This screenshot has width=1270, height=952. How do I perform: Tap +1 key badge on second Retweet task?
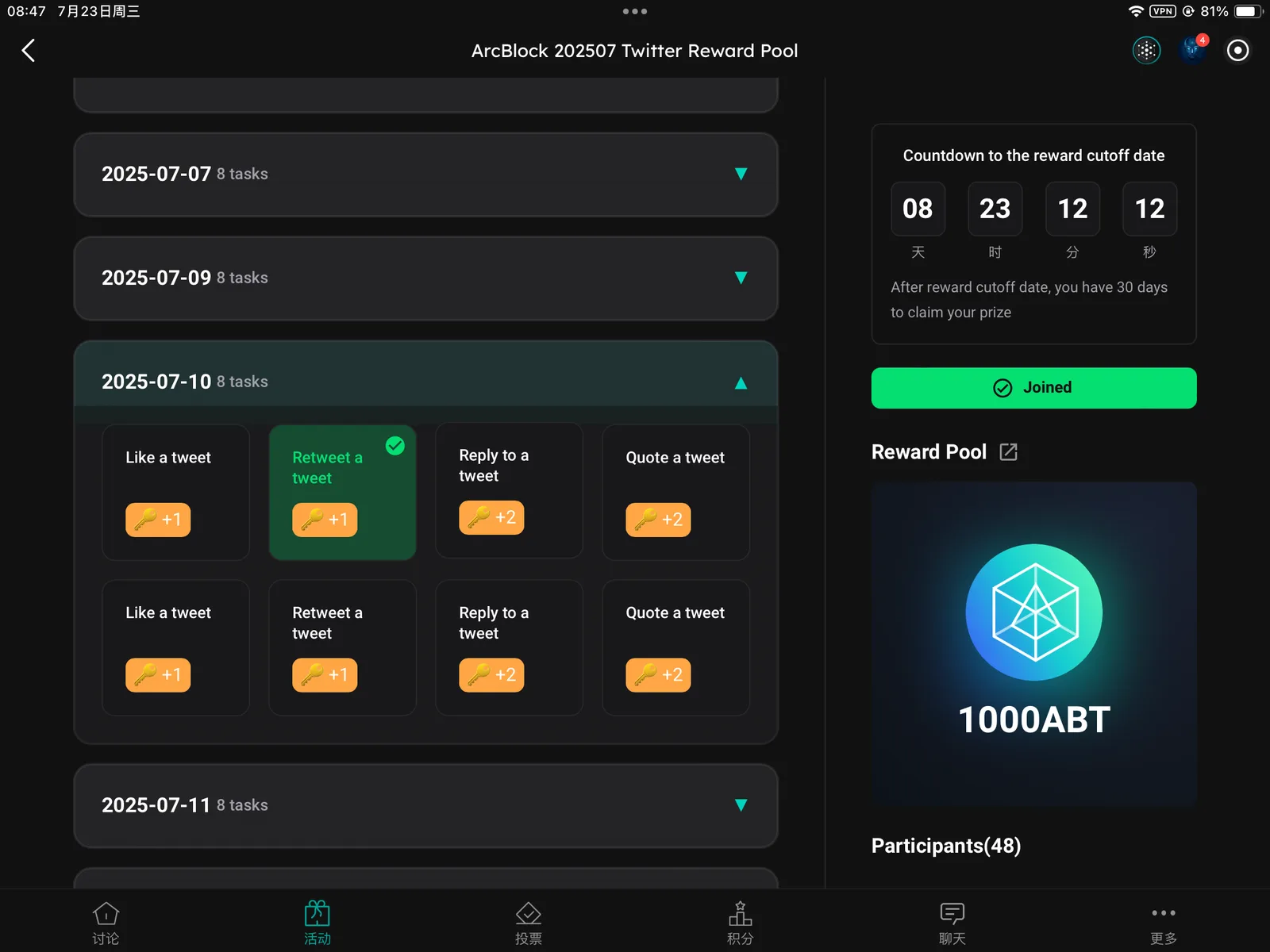pos(325,675)
